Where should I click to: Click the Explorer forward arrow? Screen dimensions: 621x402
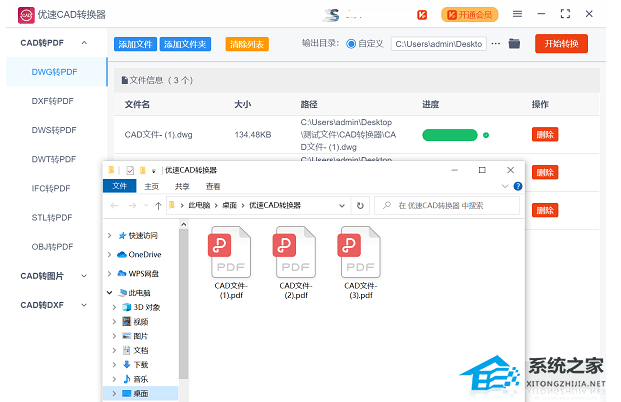pos(132,206)
